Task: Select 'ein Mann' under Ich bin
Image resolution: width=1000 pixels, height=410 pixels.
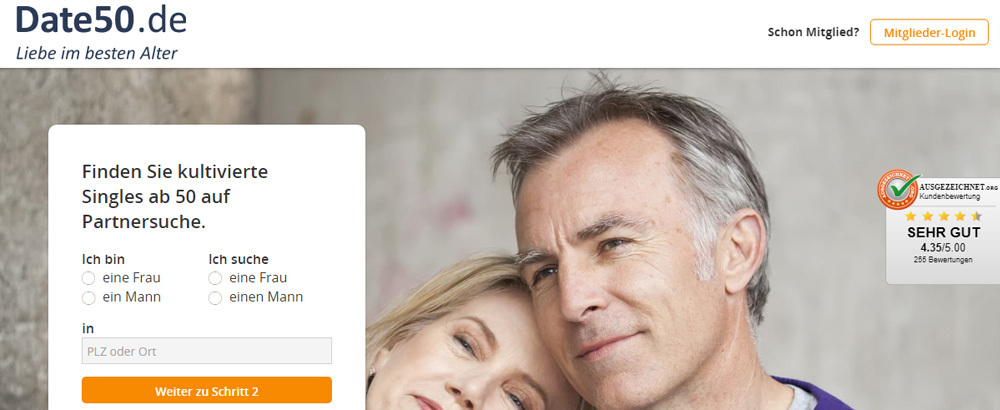Action: (89, 298)
